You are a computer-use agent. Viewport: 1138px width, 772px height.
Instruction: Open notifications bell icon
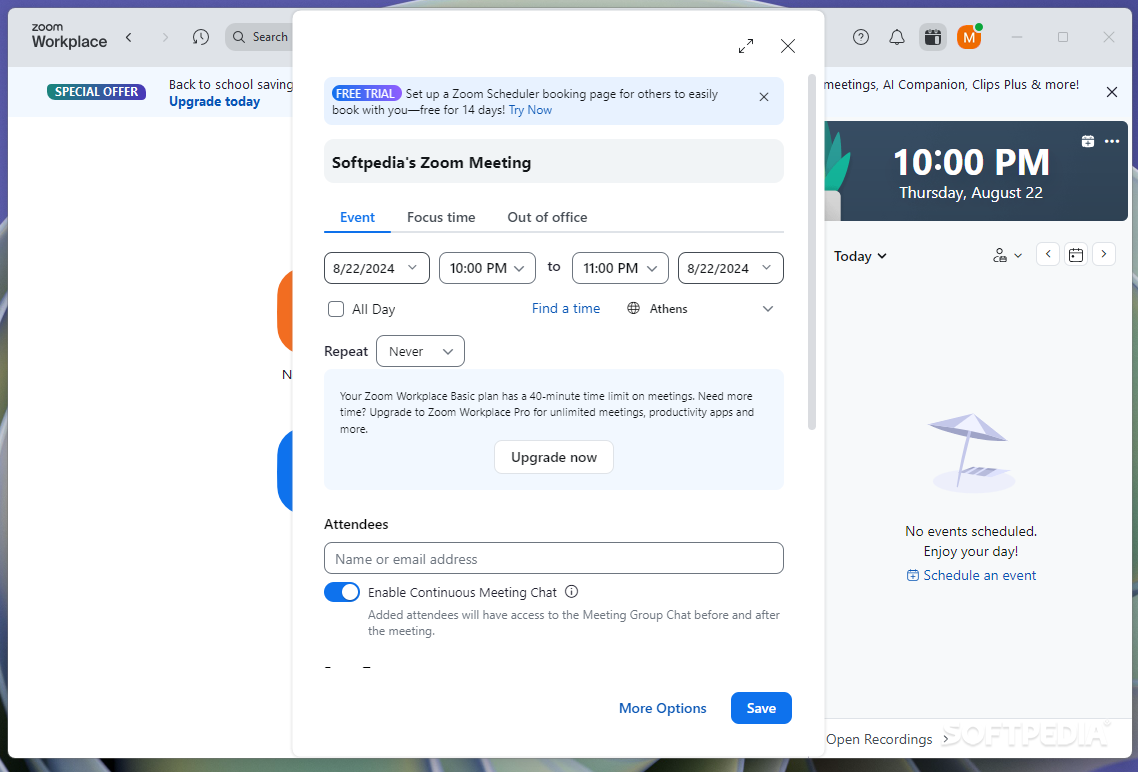click(897, 37)
